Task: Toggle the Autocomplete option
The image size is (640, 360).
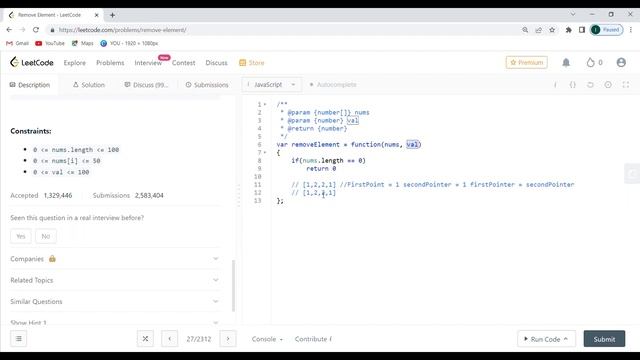Action: [333, 84]
